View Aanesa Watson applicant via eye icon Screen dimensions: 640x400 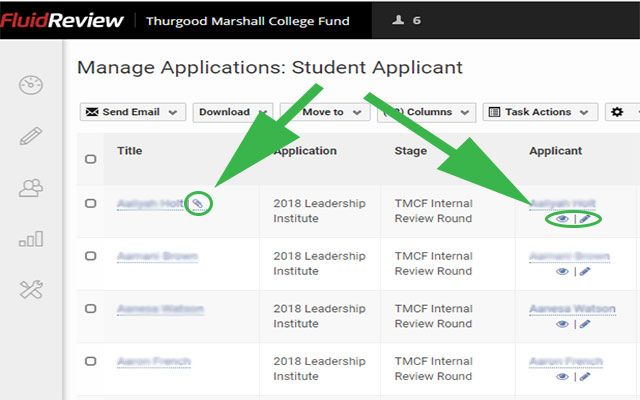(x=562, y=324)
